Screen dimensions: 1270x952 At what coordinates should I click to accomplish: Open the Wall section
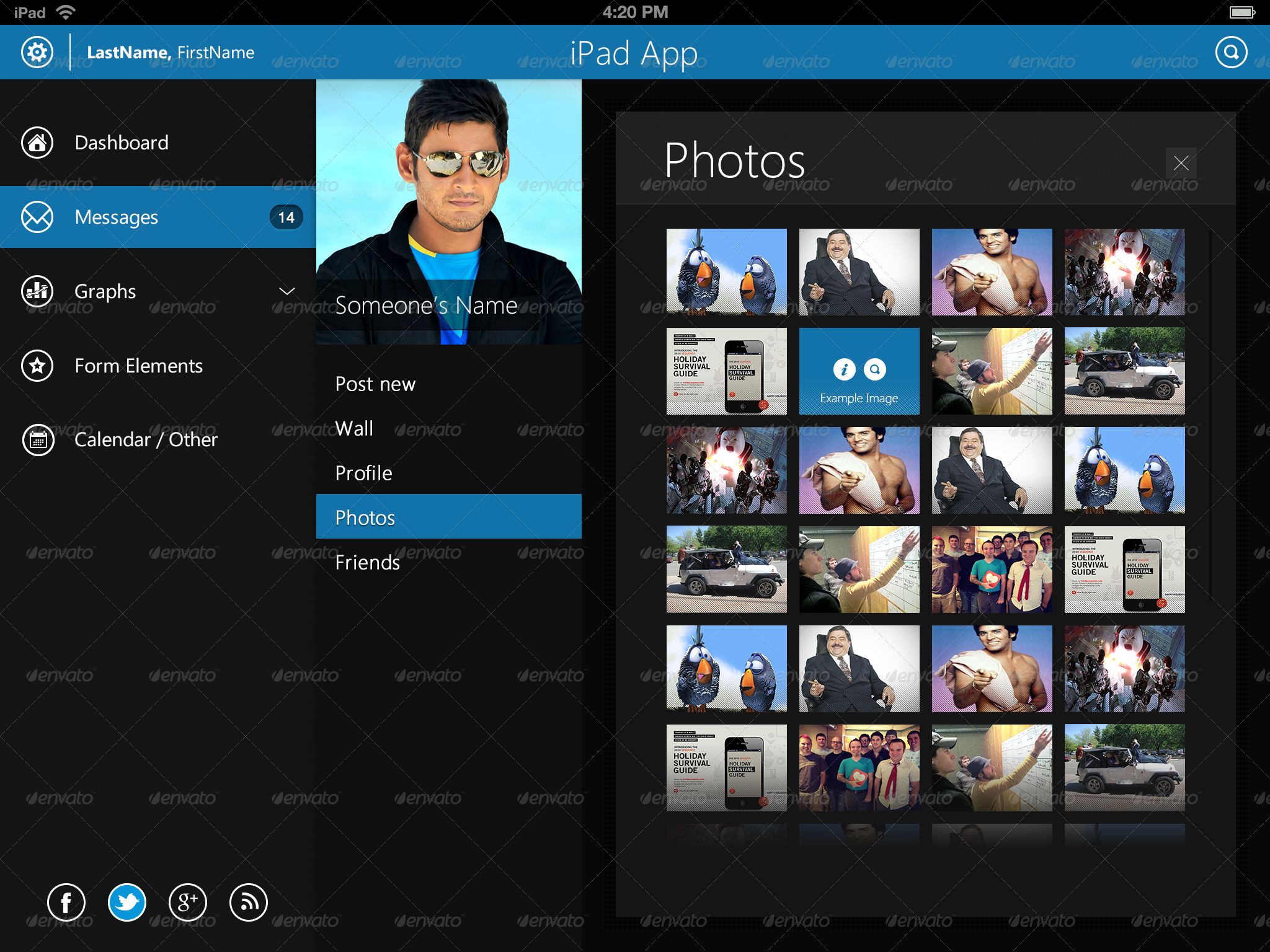tap(353, 428)
